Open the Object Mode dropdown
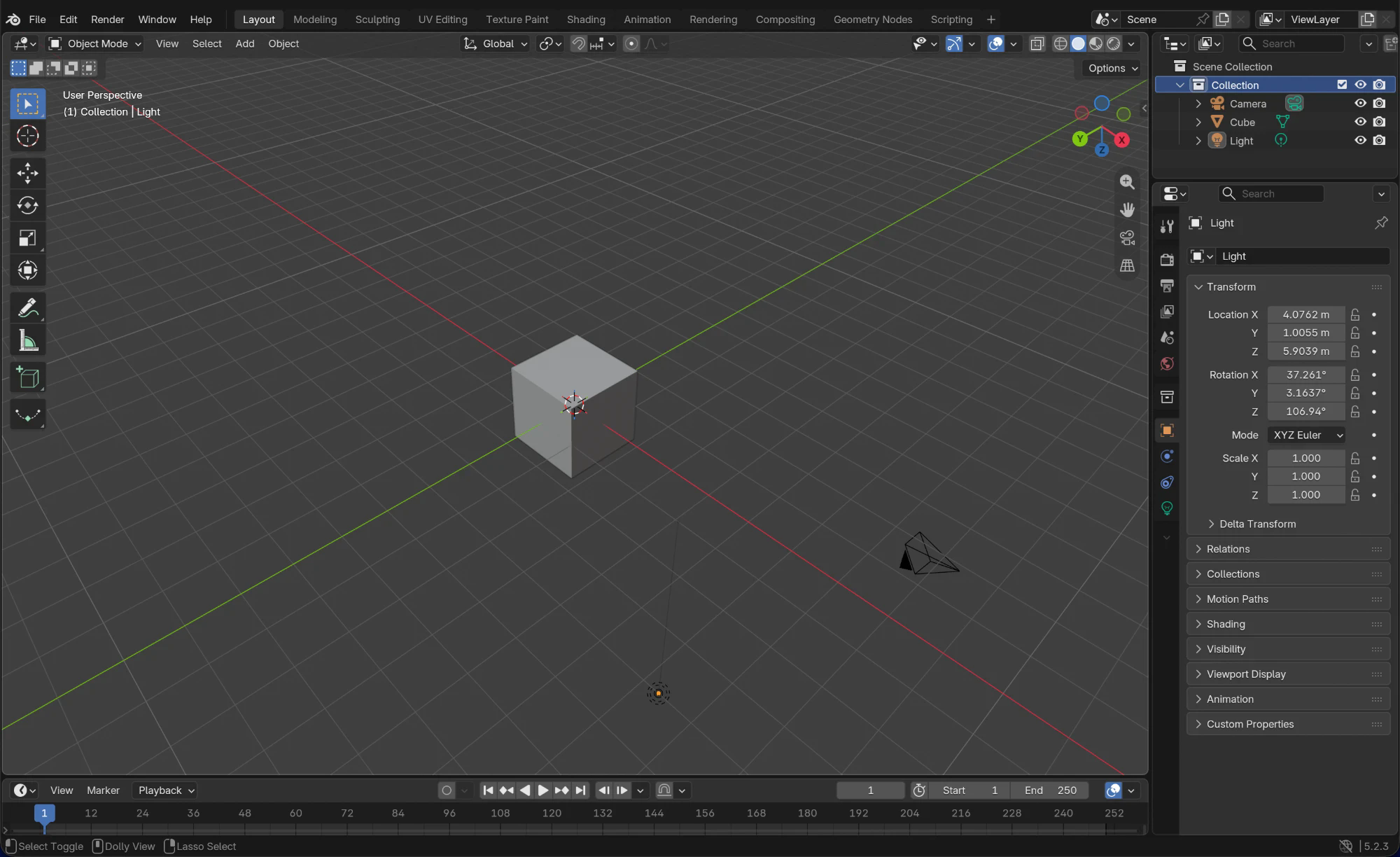The height and width of the screenshot is (857, 1400). point(94,43)
